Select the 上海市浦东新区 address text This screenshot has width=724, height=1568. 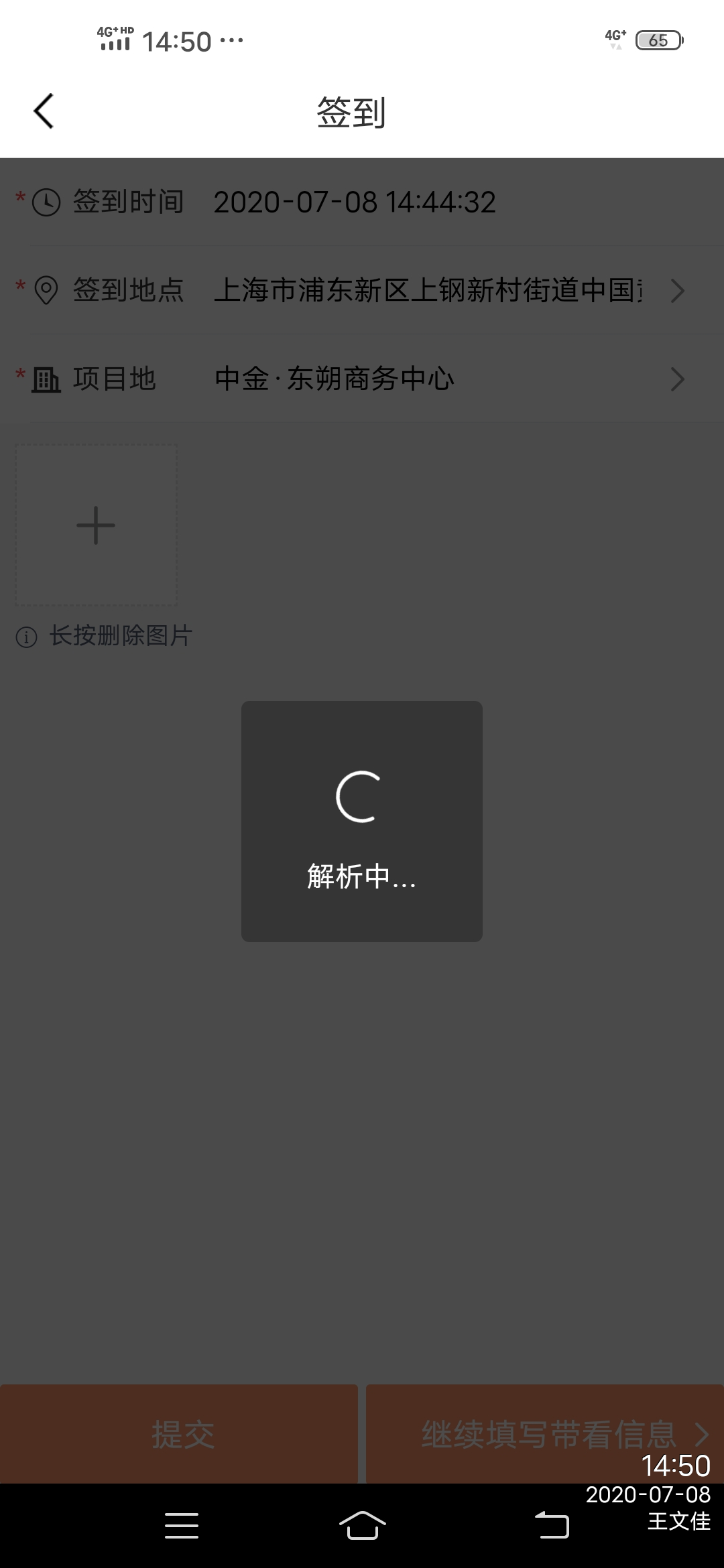429,291
